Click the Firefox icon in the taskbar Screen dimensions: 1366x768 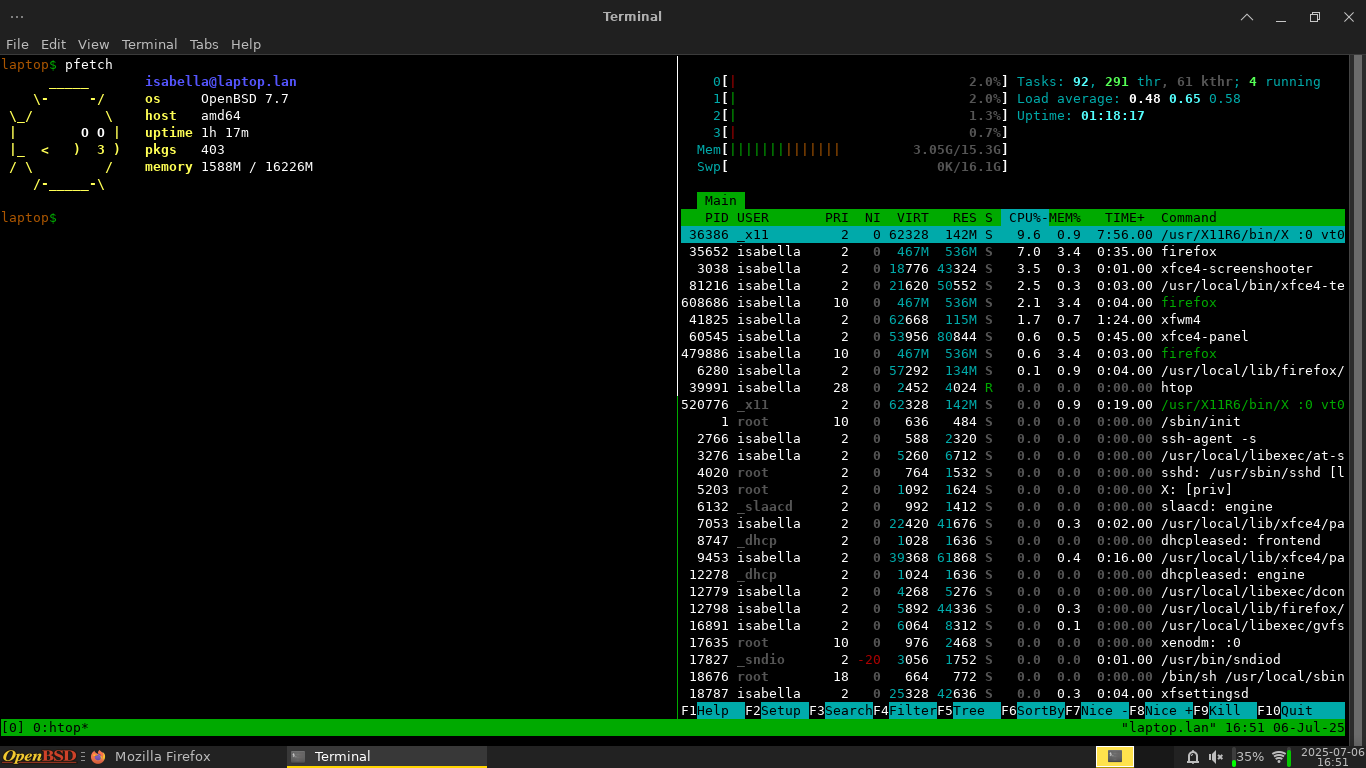click(x=97, y=757)
